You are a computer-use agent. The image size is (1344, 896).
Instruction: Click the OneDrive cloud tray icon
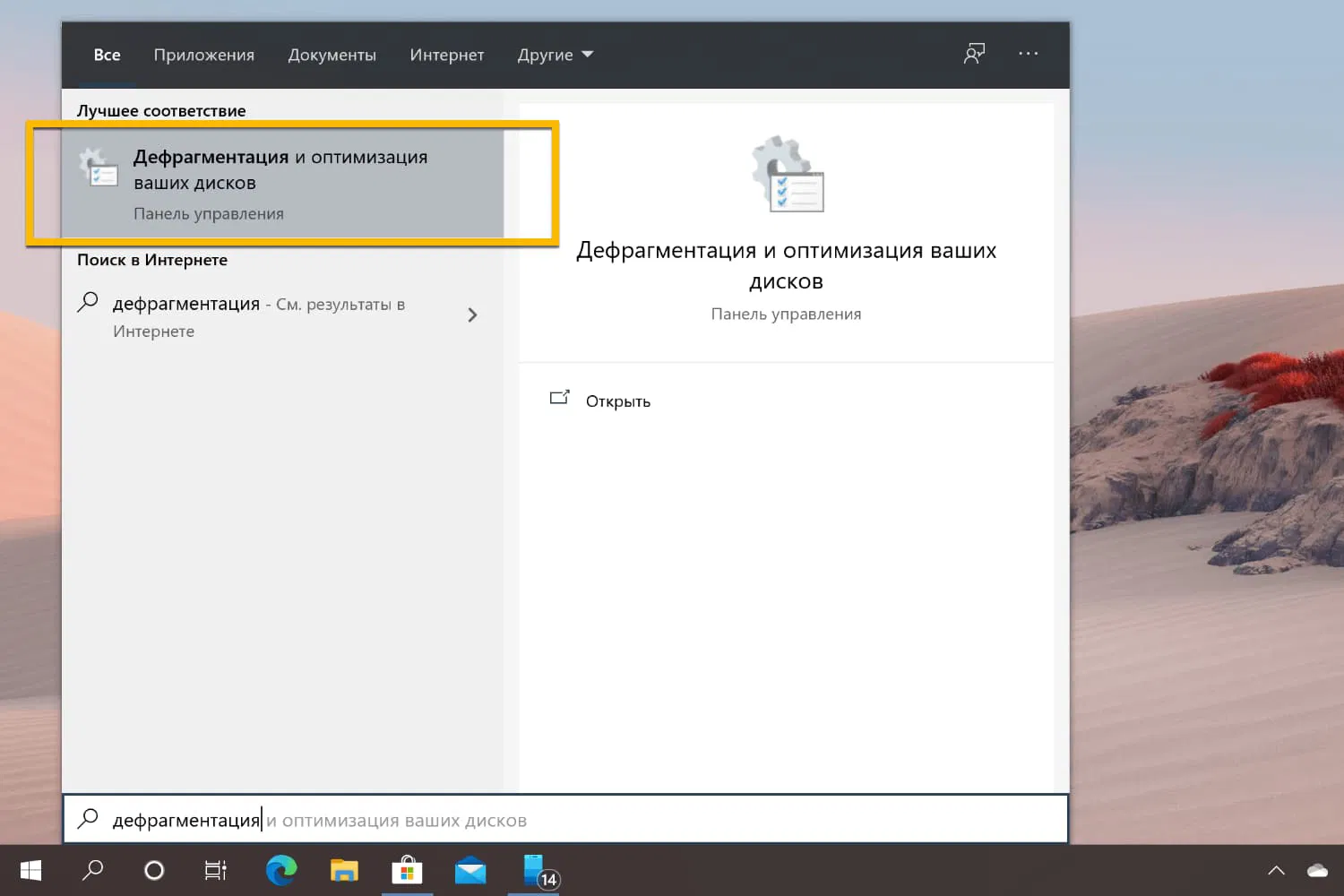coord(1317,870)
